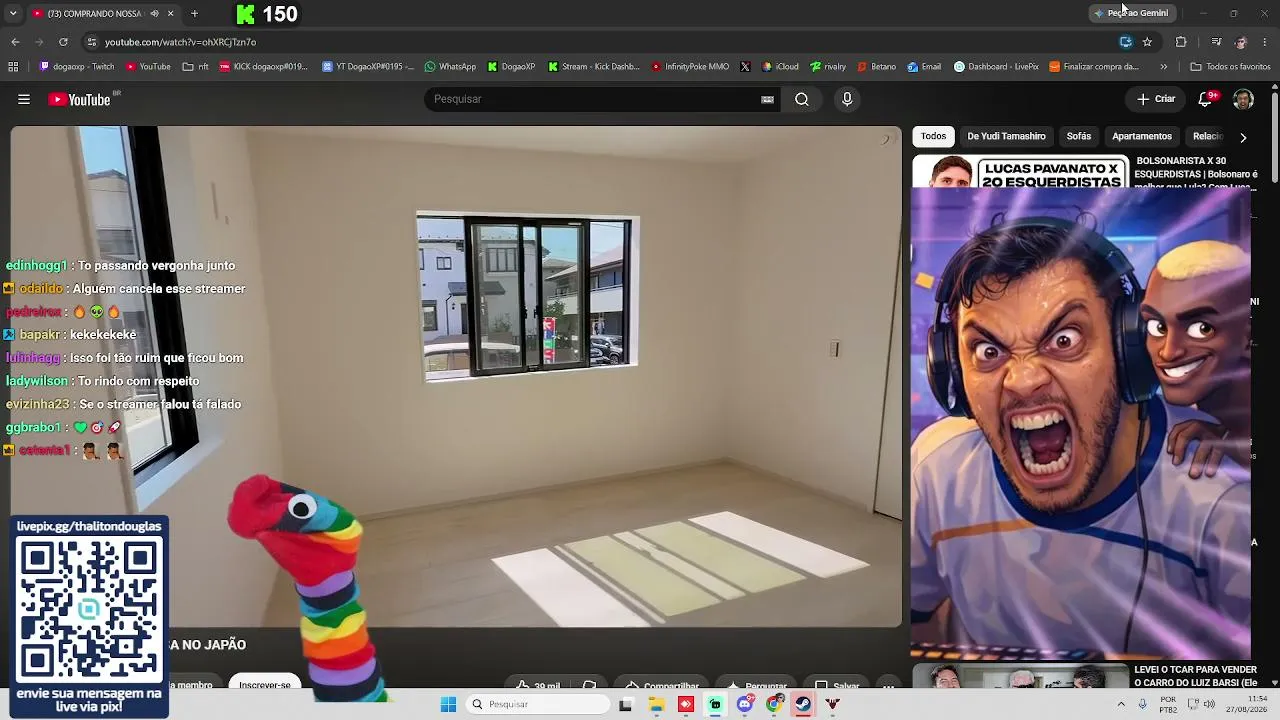Select the De Yudi Tamashiro chip

[x=1006, y=136]
